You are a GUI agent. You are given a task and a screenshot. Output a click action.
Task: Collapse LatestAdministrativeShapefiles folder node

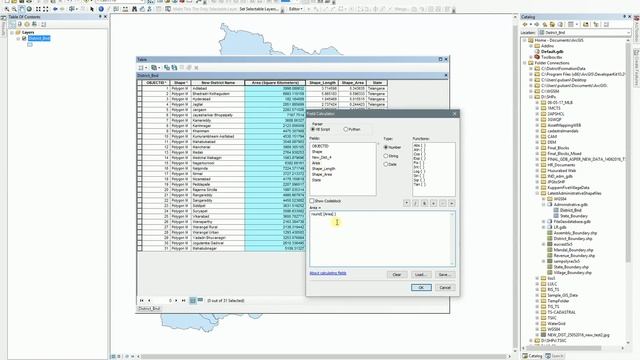tap(537, 193)
